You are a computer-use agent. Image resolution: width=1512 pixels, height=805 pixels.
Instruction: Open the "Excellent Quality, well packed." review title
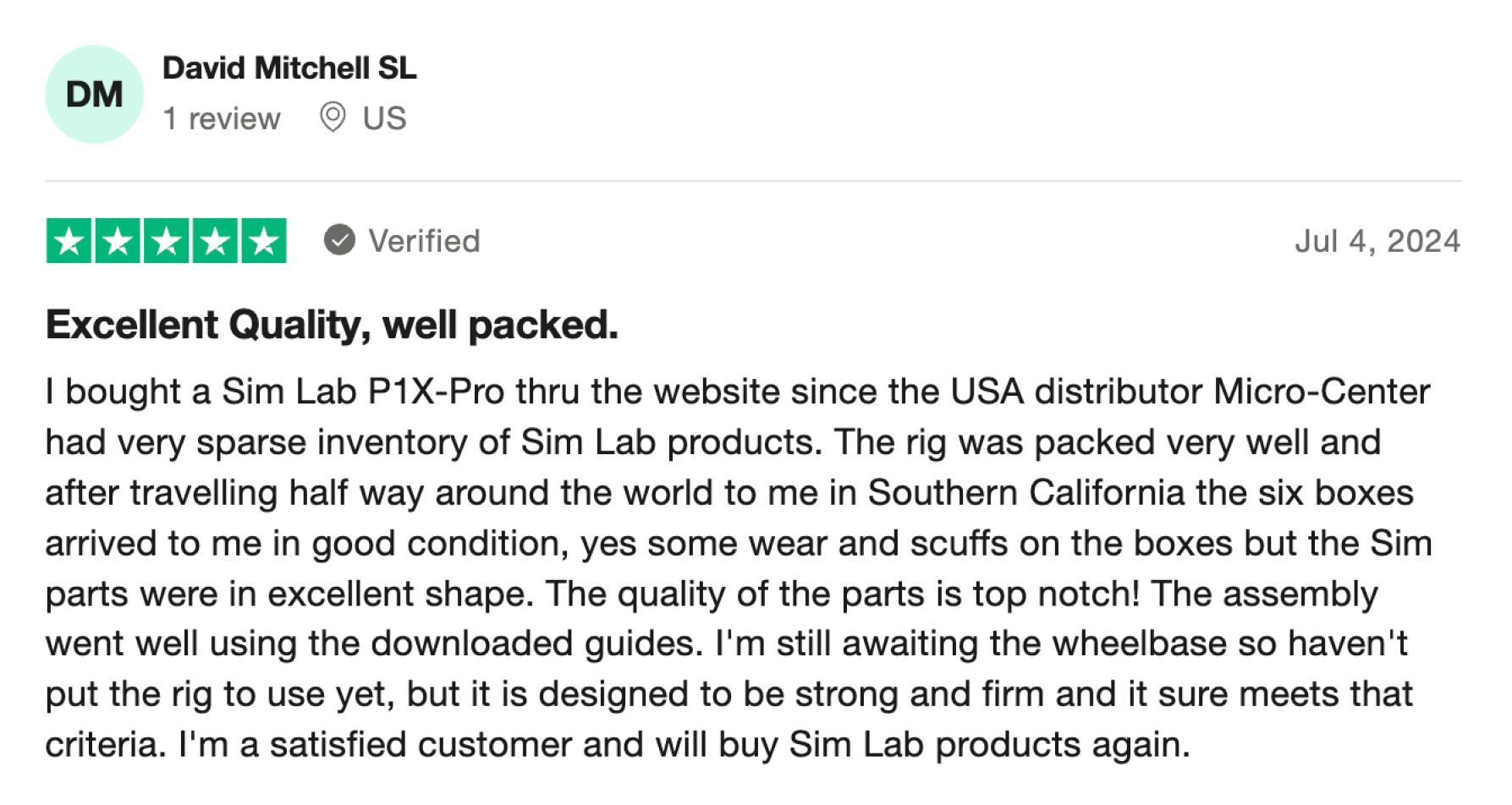(x=332, y=325)
